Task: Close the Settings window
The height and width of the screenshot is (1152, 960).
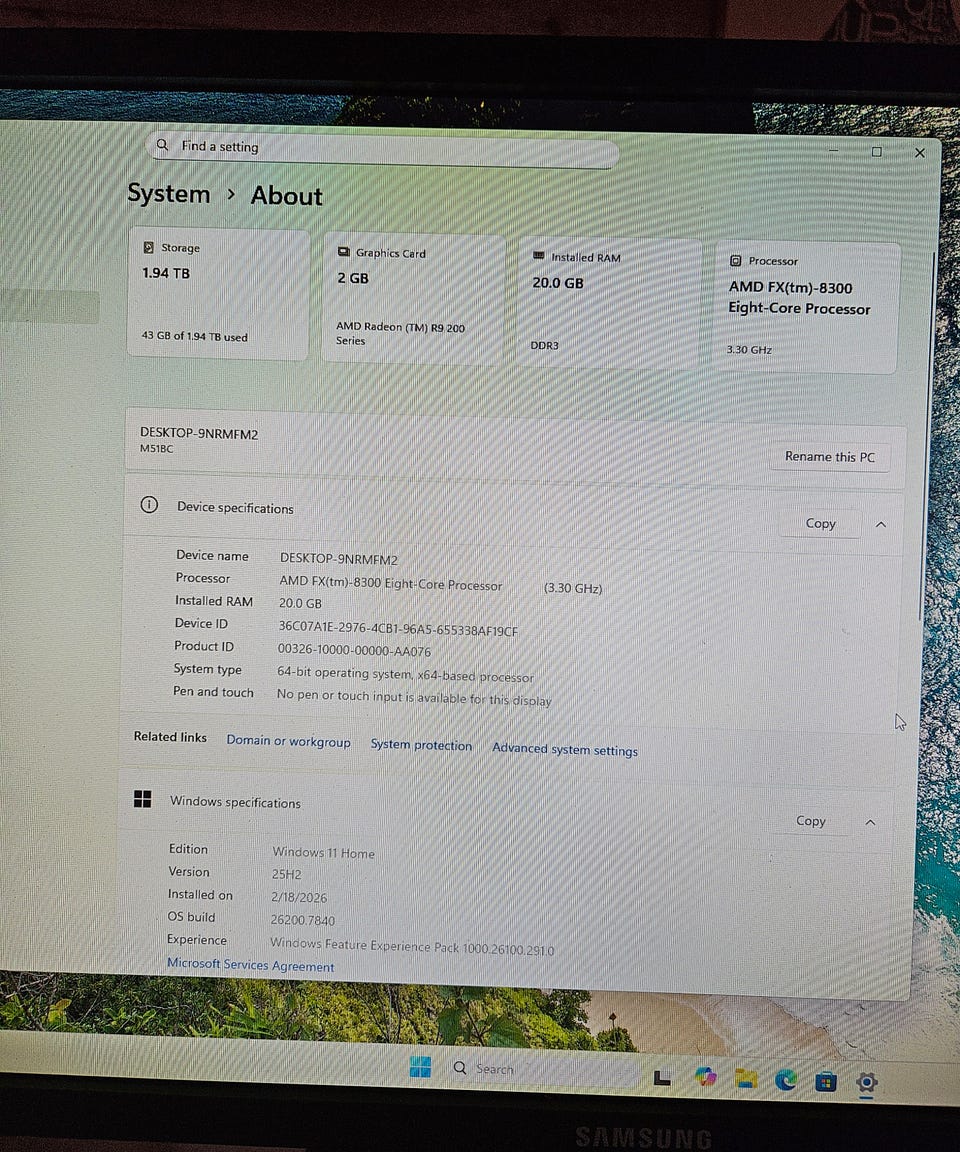Action: [x=920, y=152]
